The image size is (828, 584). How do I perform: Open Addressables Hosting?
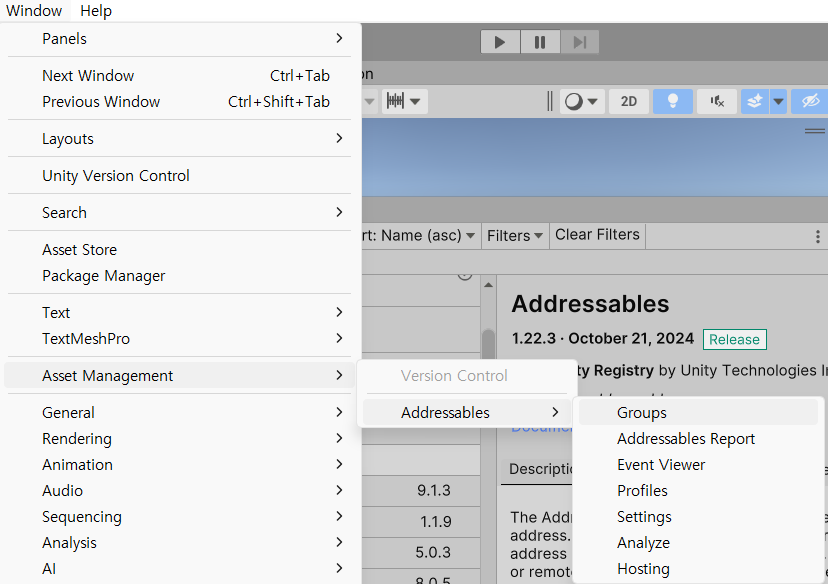(x=698, y=569)
